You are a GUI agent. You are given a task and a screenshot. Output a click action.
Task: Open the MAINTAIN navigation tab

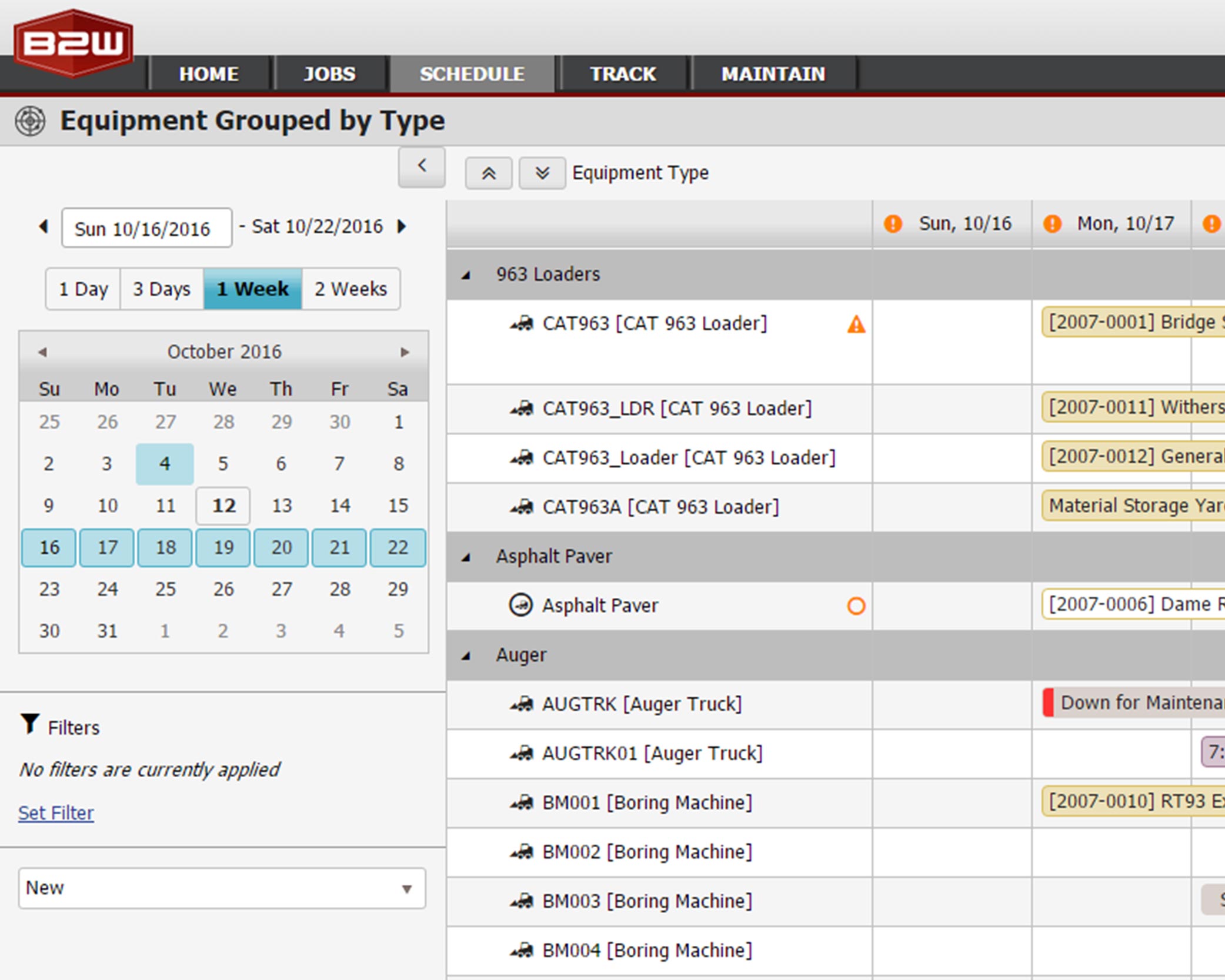773,74
